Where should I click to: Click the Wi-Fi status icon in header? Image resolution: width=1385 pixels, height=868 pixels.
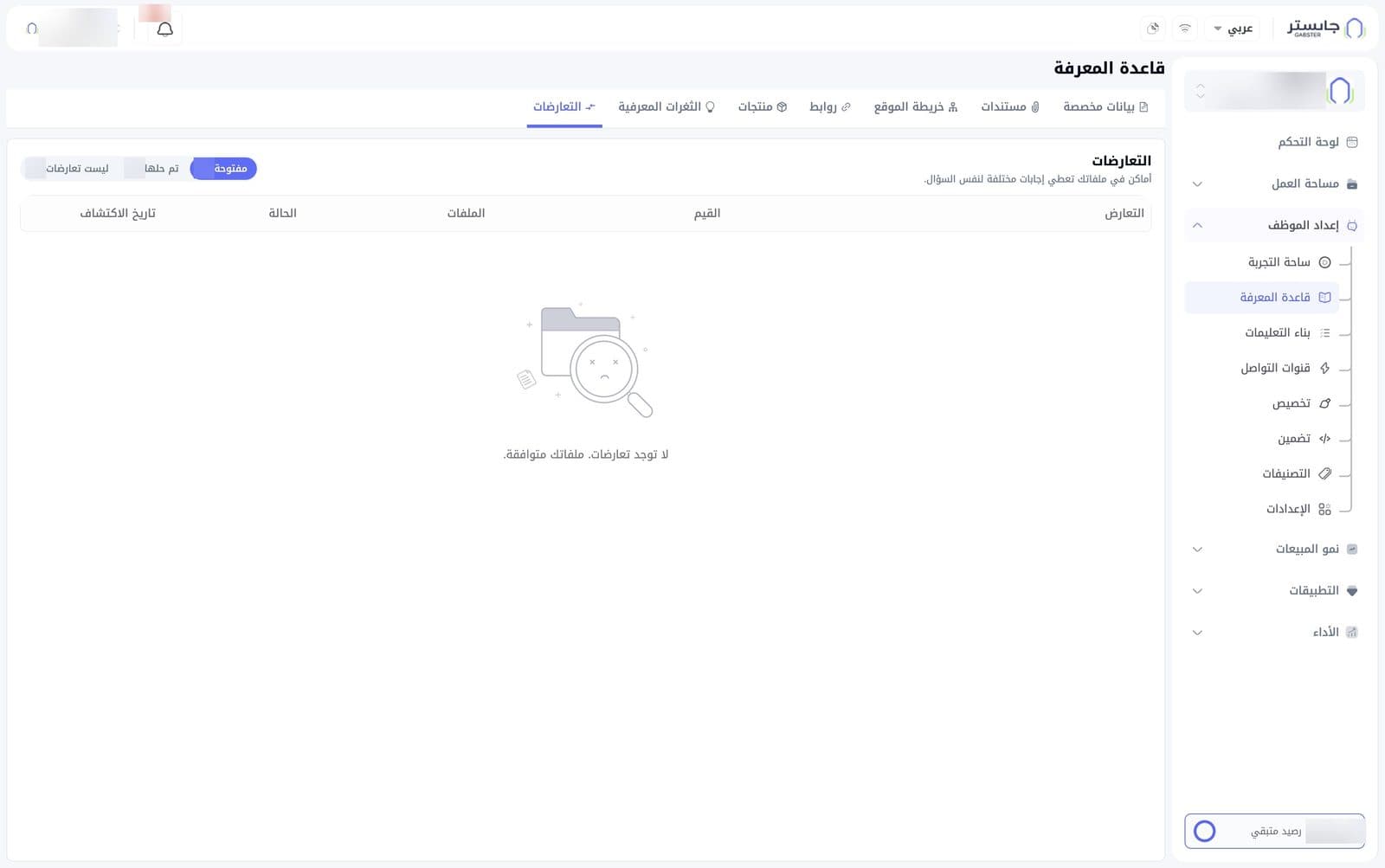[x=1185, y=29]
